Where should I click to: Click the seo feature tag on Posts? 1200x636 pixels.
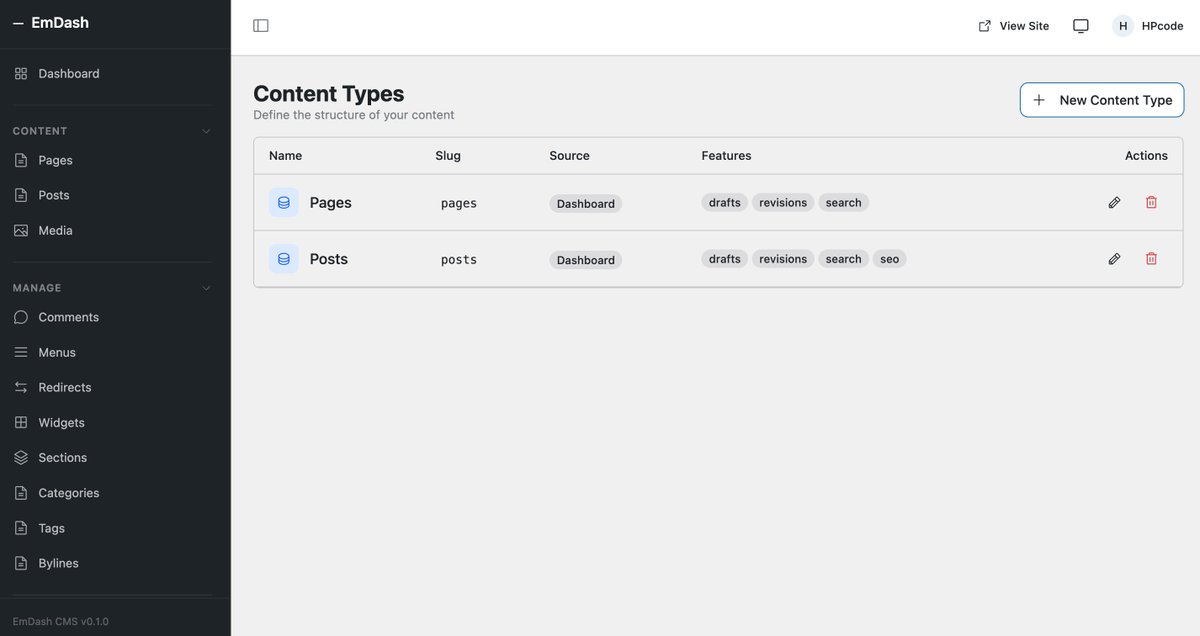pos(890,259)
